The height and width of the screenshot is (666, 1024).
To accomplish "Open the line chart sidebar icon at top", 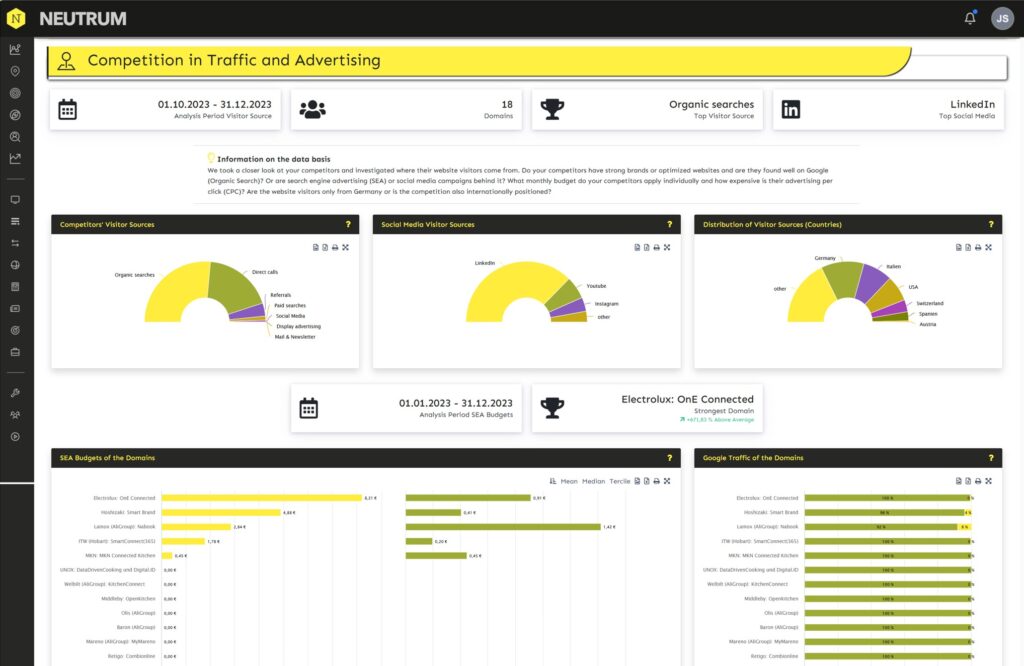I will [15, 50].
